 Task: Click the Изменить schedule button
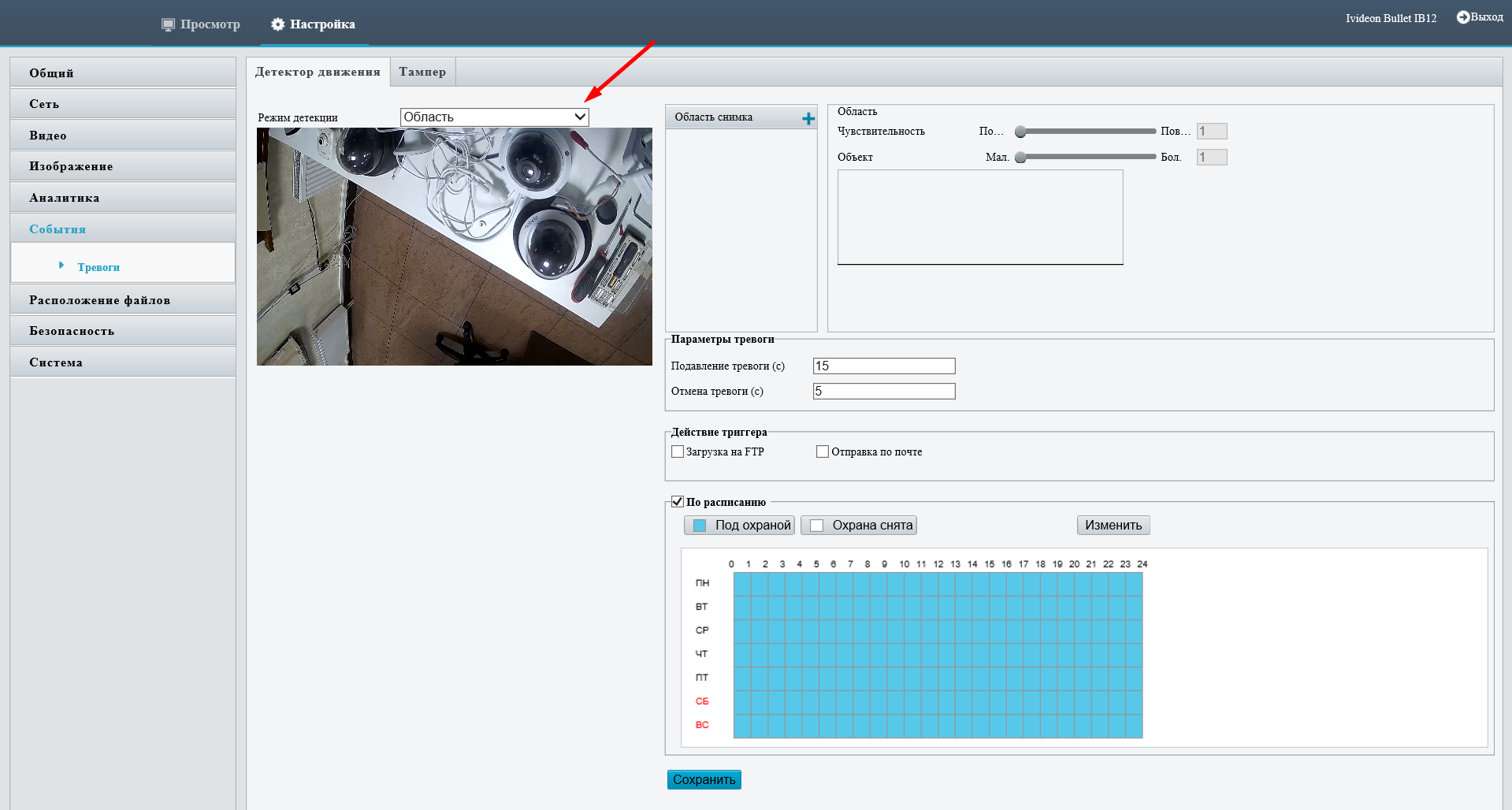(1113, 526)
